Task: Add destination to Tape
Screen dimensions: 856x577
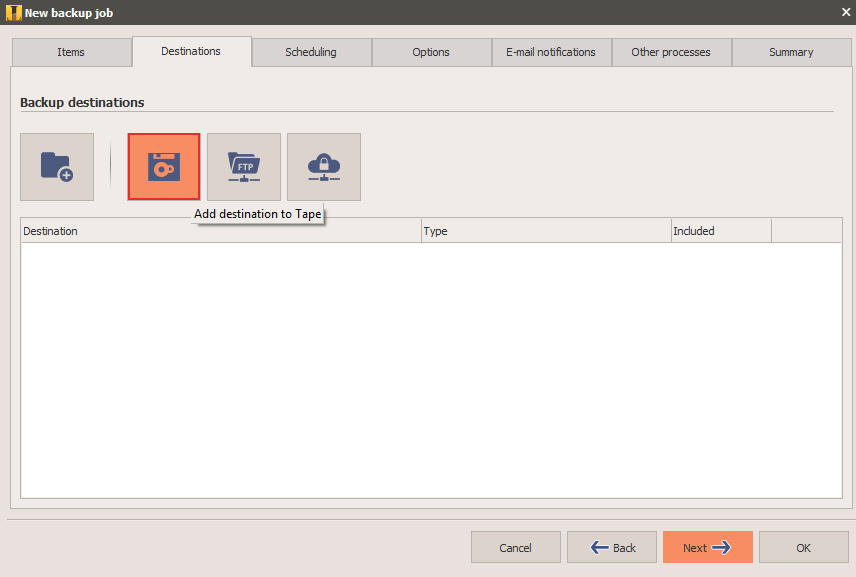Action: point(163,166)
